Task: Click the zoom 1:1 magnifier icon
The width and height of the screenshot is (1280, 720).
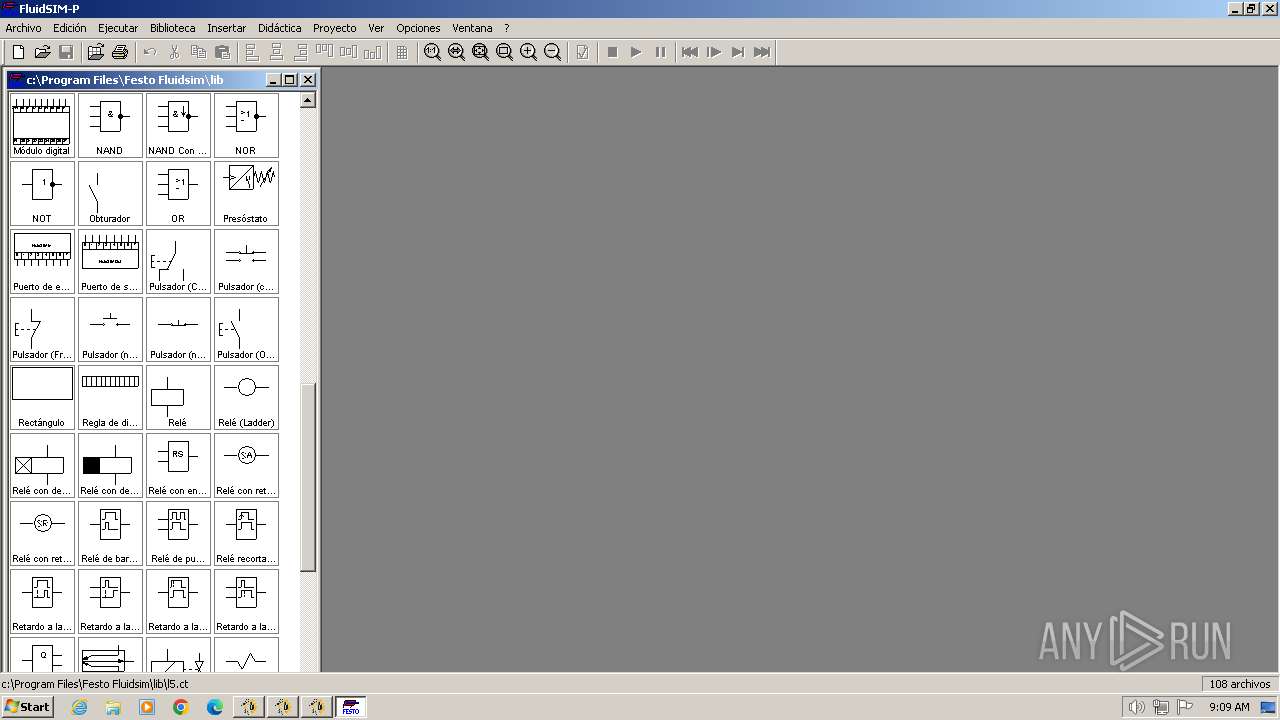Action: coord(432,52)
